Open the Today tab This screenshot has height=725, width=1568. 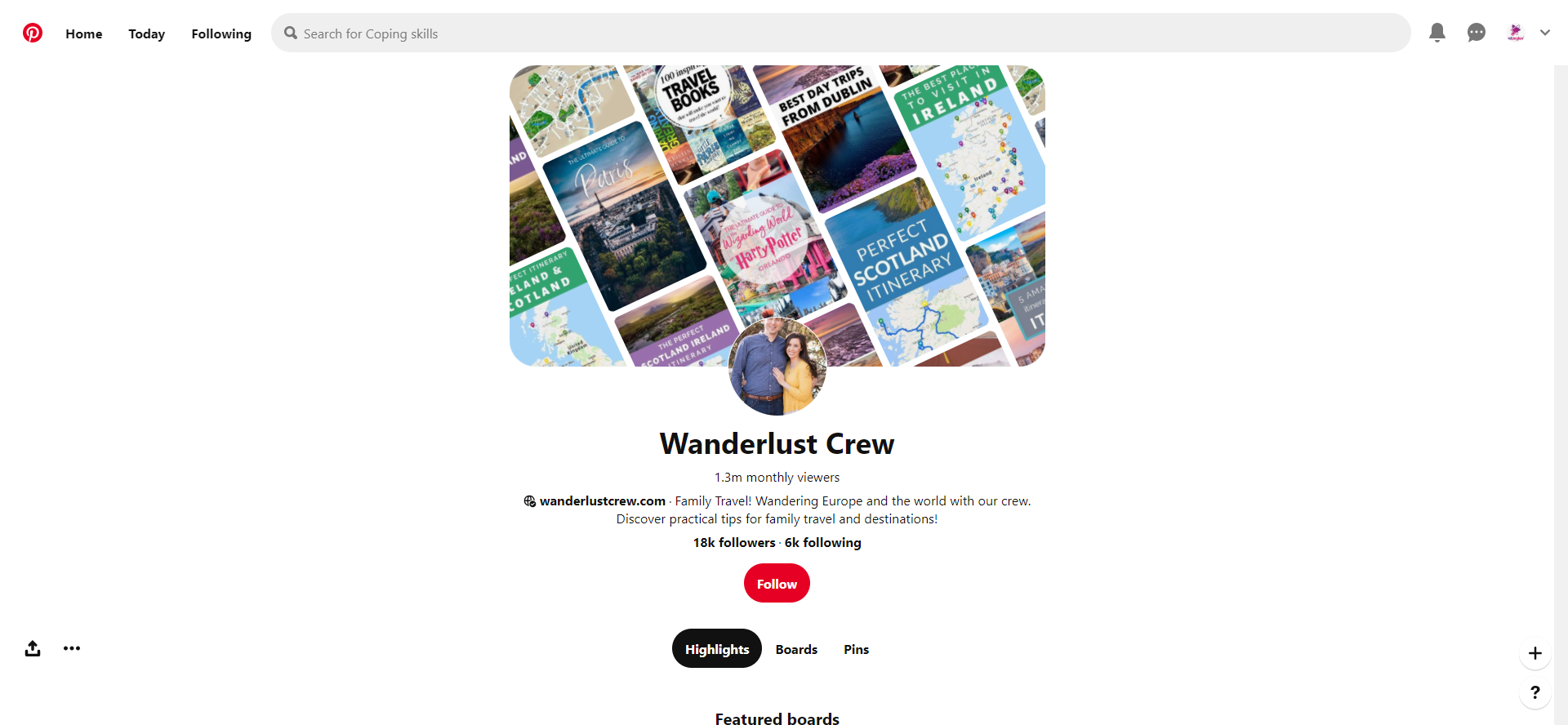[147, 33]
